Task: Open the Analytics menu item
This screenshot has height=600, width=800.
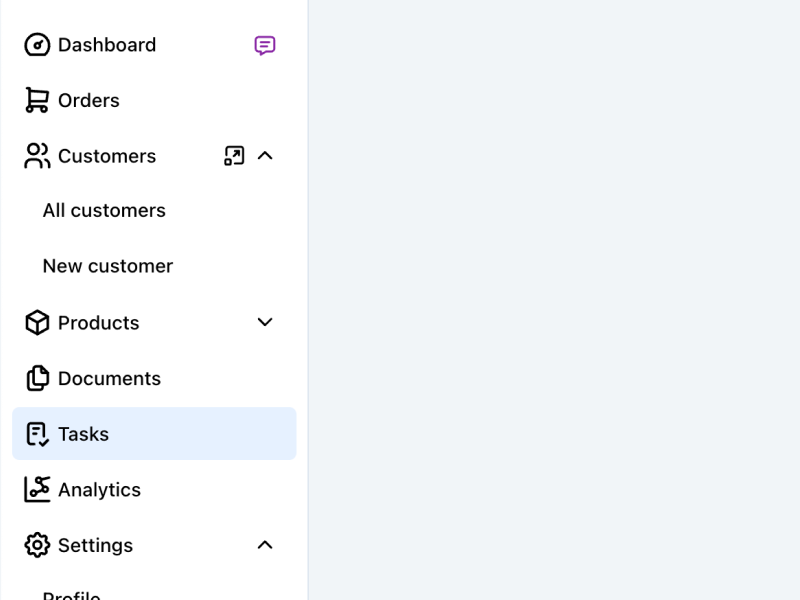Action: click(99, 490)
